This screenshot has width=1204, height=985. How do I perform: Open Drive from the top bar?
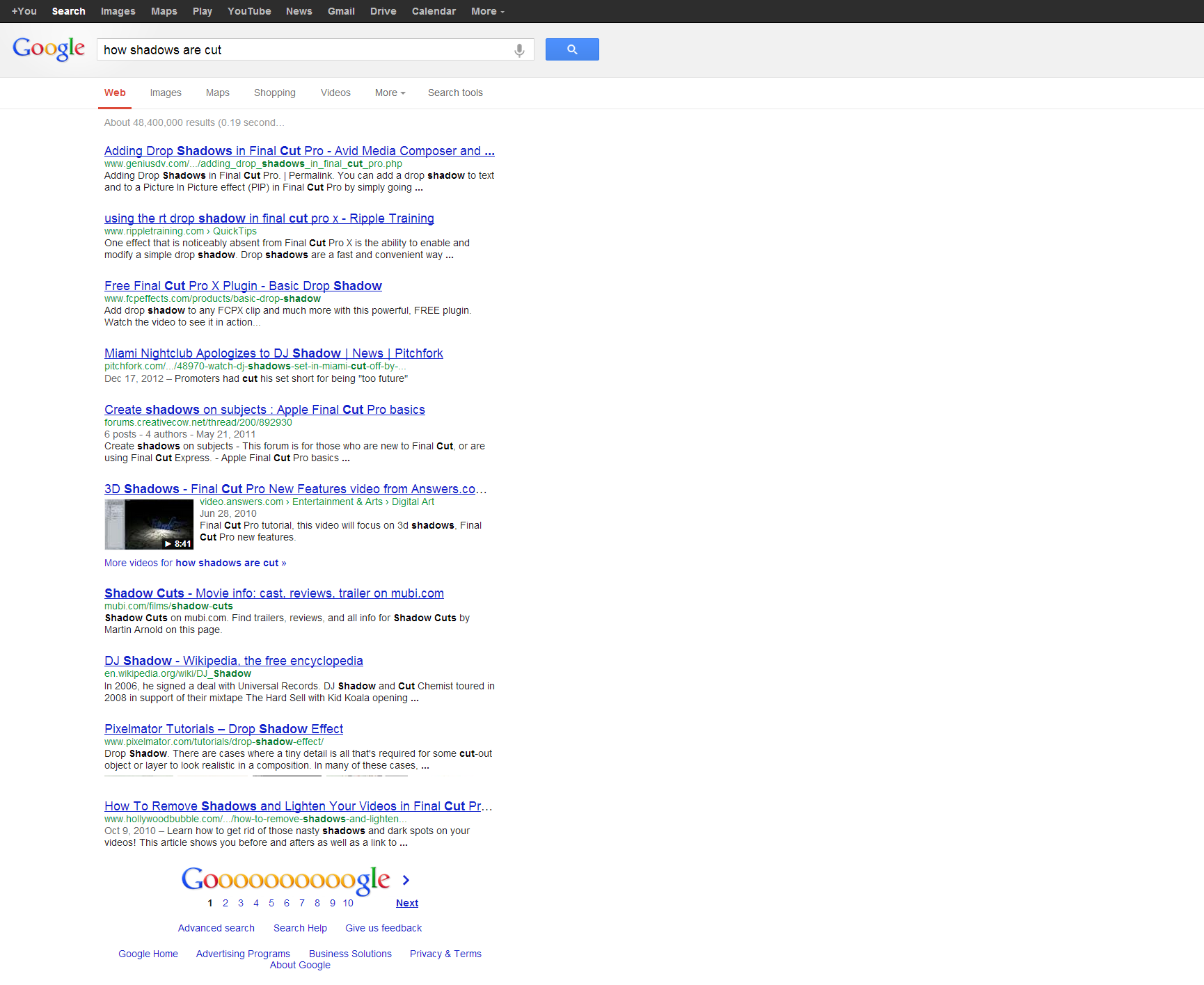(x=383, y=11)
